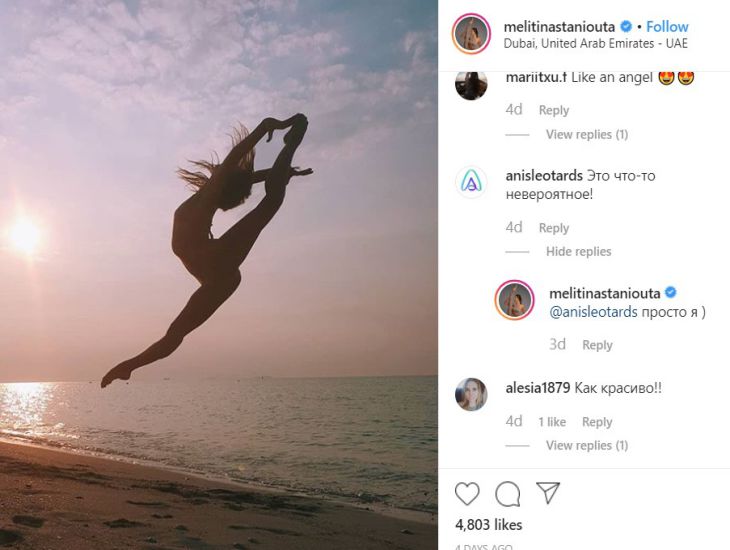Image resolution: width=730 pixels, height=550 pixels.
Task: Open the melitinastaniouta header profile picture
Action: click(x=472, y=34)
